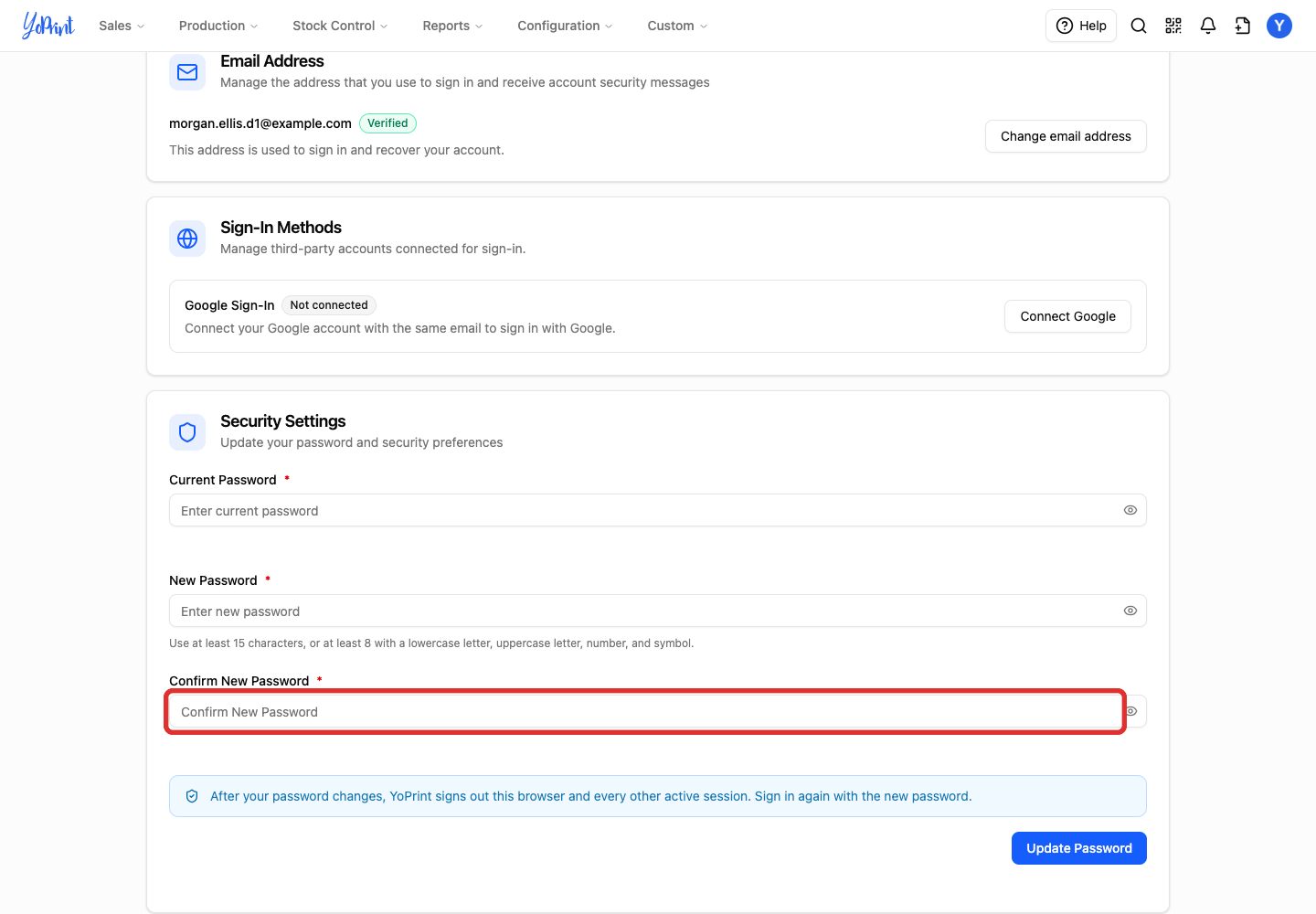The image size is (1316, 914).
Task: Click the Google Sign-In label
Action: pyautogui.click(x=229, y=305)
